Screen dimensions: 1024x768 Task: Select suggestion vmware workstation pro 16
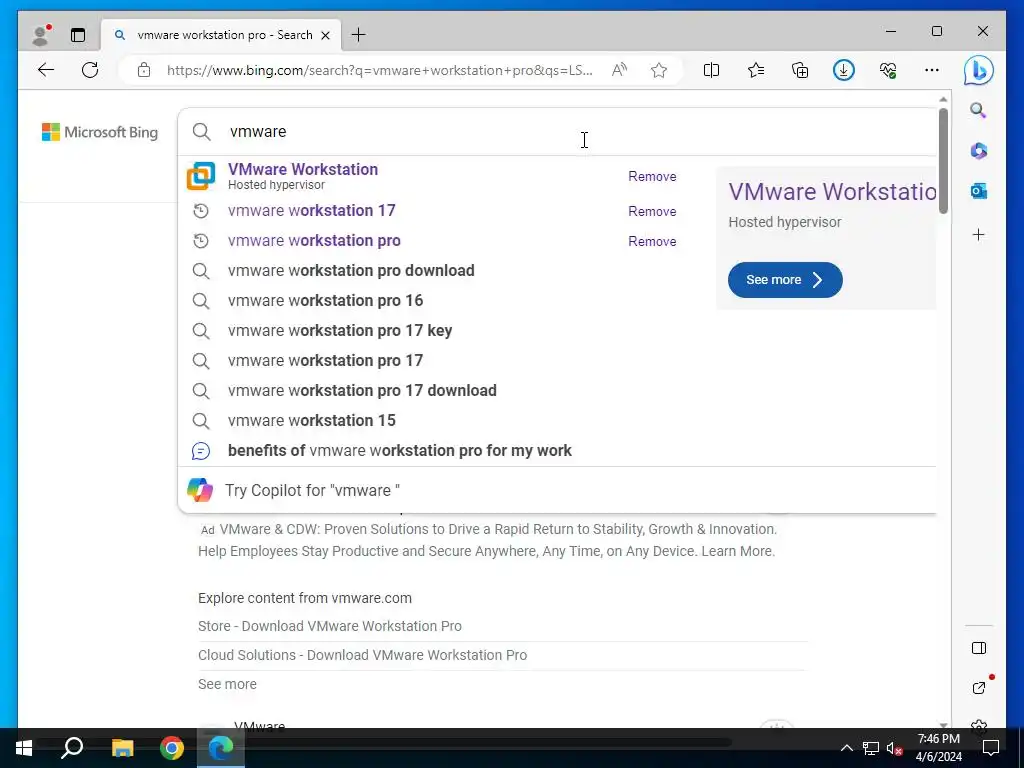click(325, 300)
